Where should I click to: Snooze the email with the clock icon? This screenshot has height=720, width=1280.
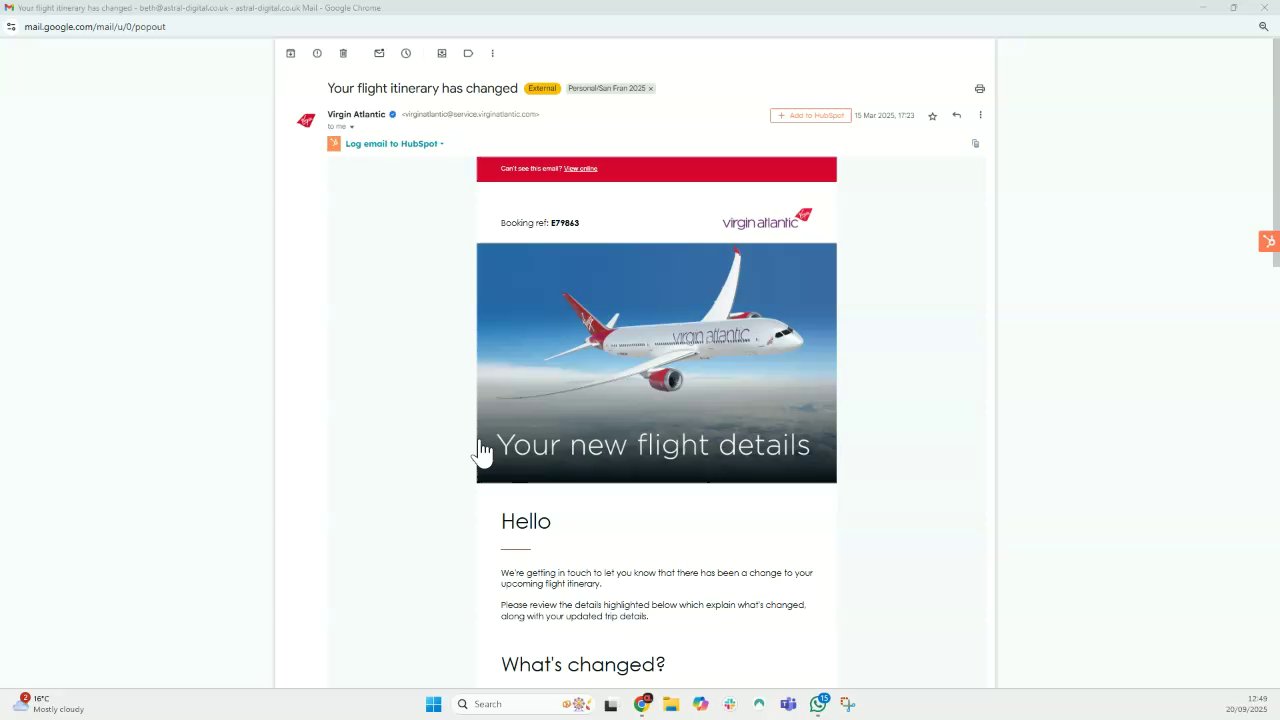(x=406, y=53)
